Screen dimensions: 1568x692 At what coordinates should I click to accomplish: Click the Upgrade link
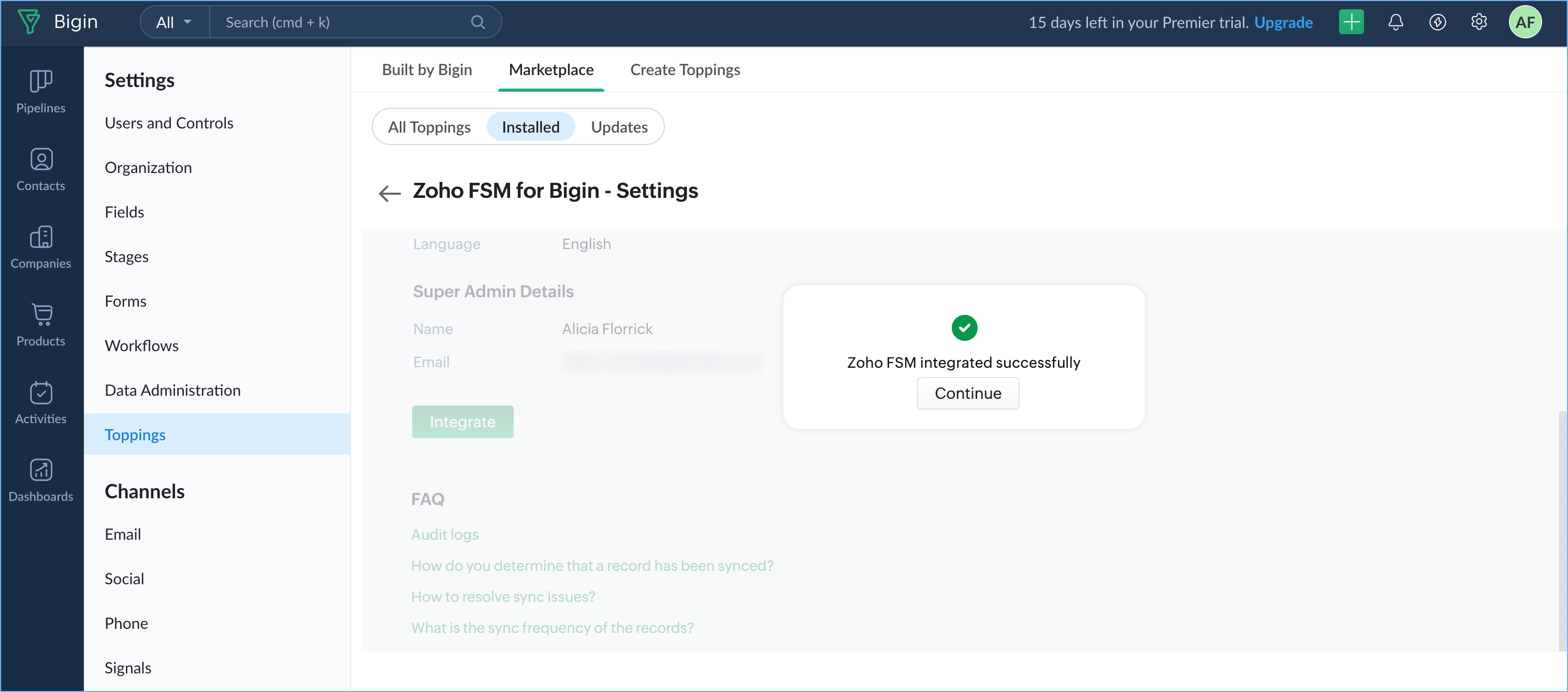click(1283, 22)
